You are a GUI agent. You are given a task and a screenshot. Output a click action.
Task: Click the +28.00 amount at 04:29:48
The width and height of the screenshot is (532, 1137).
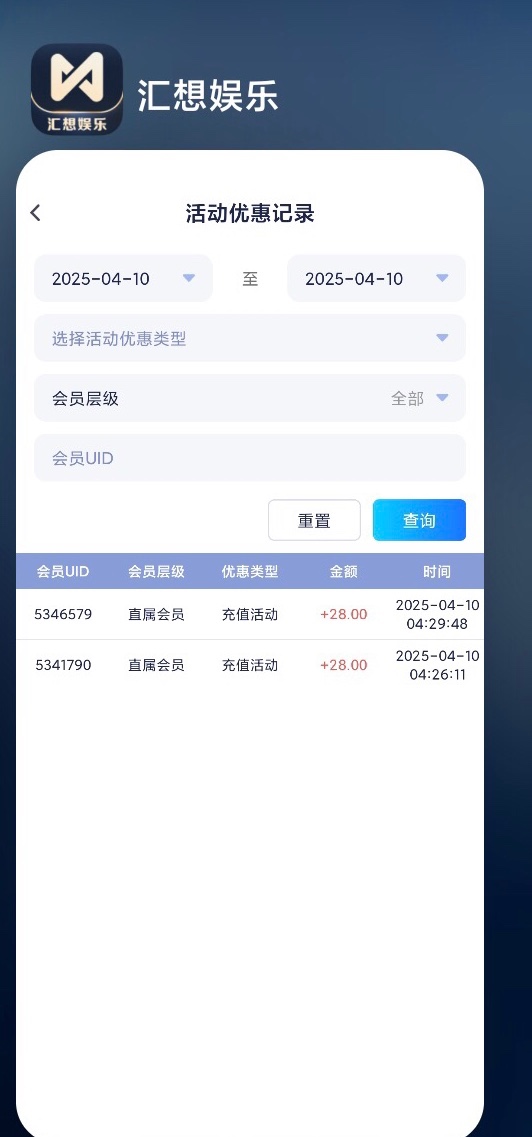click(344, 614)
